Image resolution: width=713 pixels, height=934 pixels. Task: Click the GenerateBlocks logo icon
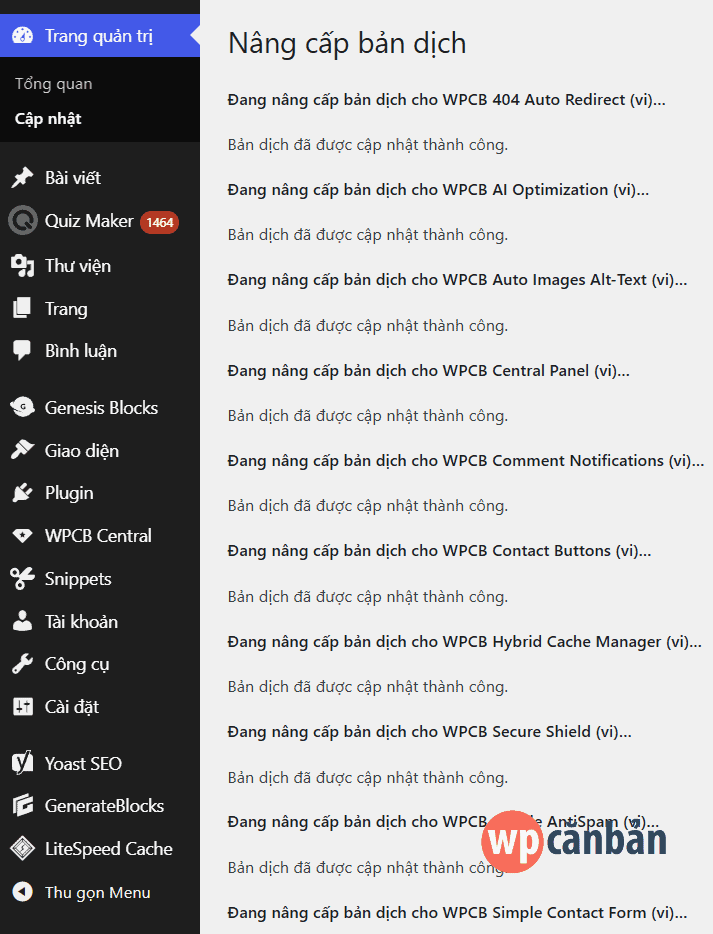tap(23, 805)
